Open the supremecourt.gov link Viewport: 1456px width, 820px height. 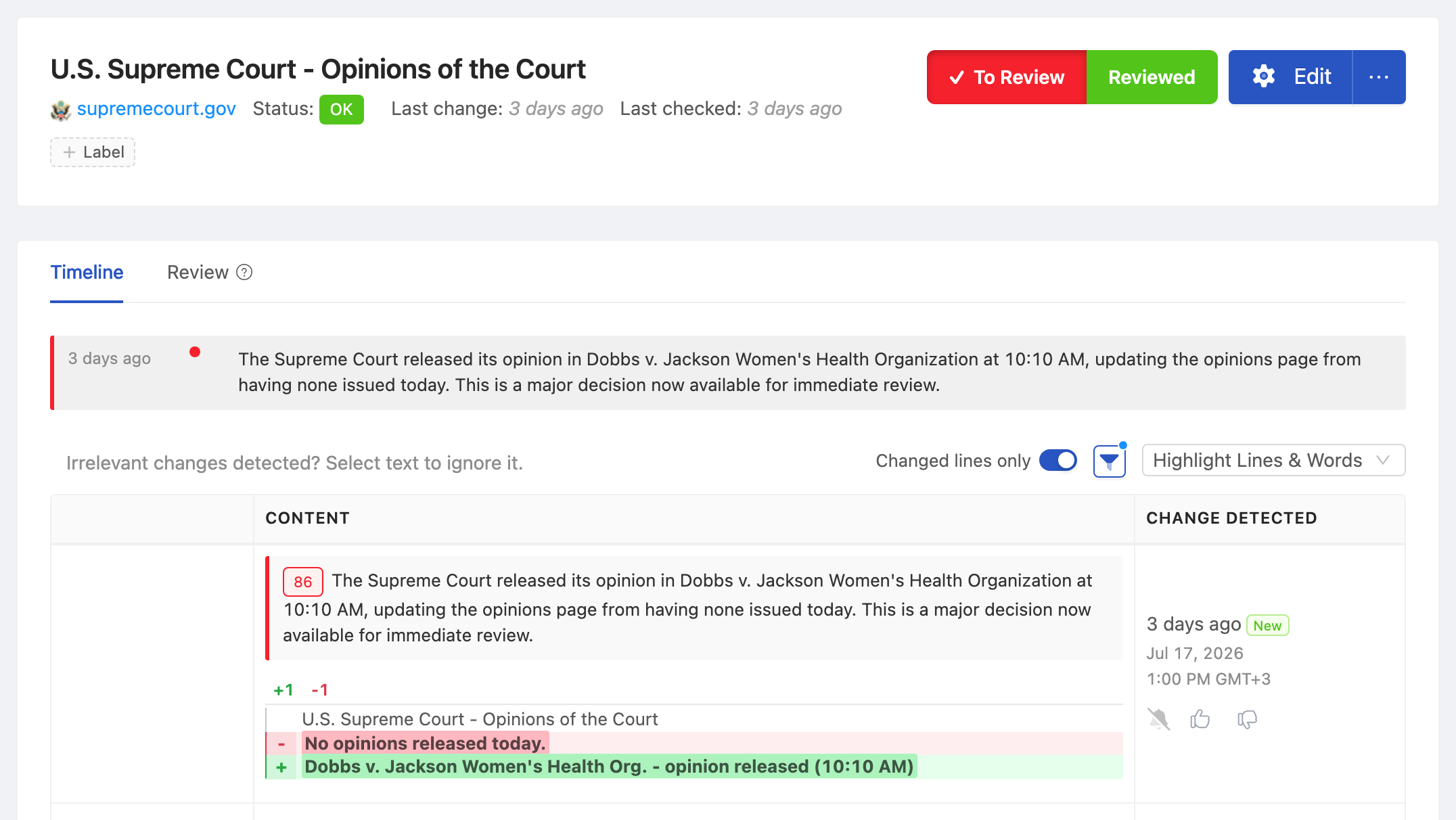[156, 109]
